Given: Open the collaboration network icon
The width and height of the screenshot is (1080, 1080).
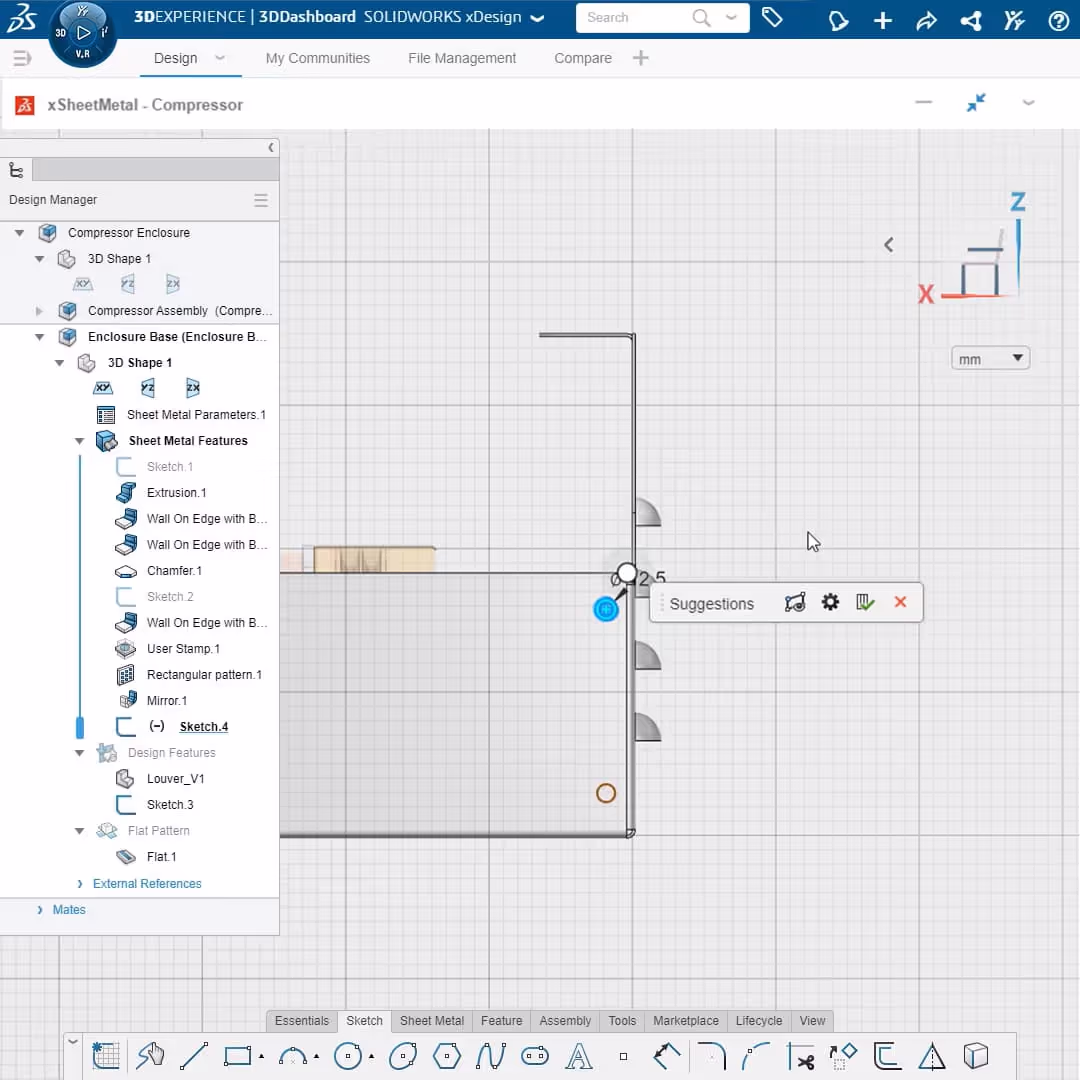Looking at the screenshot, I should coord(971,21).
